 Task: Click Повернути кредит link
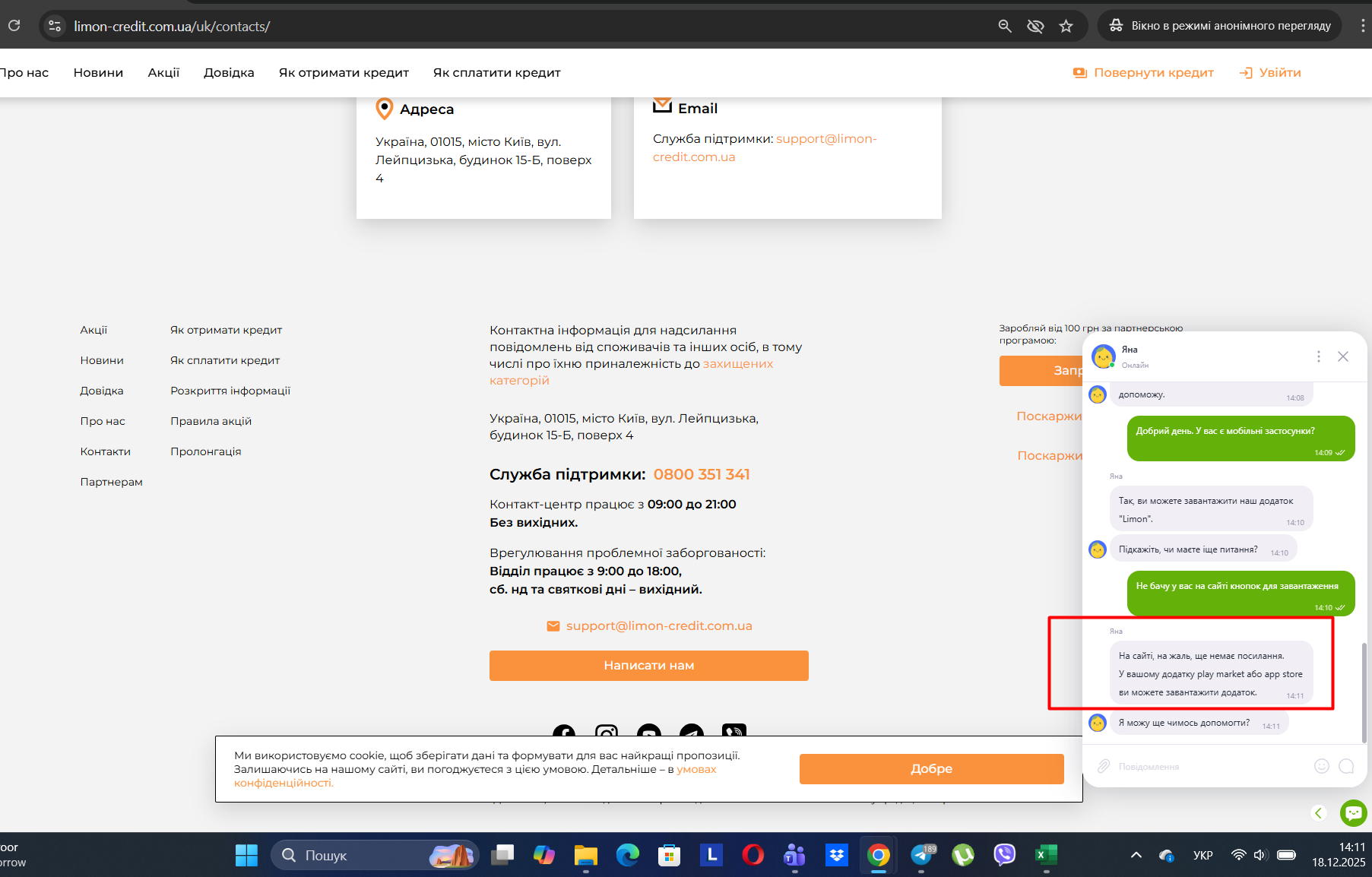click(x=1143, y=73)
